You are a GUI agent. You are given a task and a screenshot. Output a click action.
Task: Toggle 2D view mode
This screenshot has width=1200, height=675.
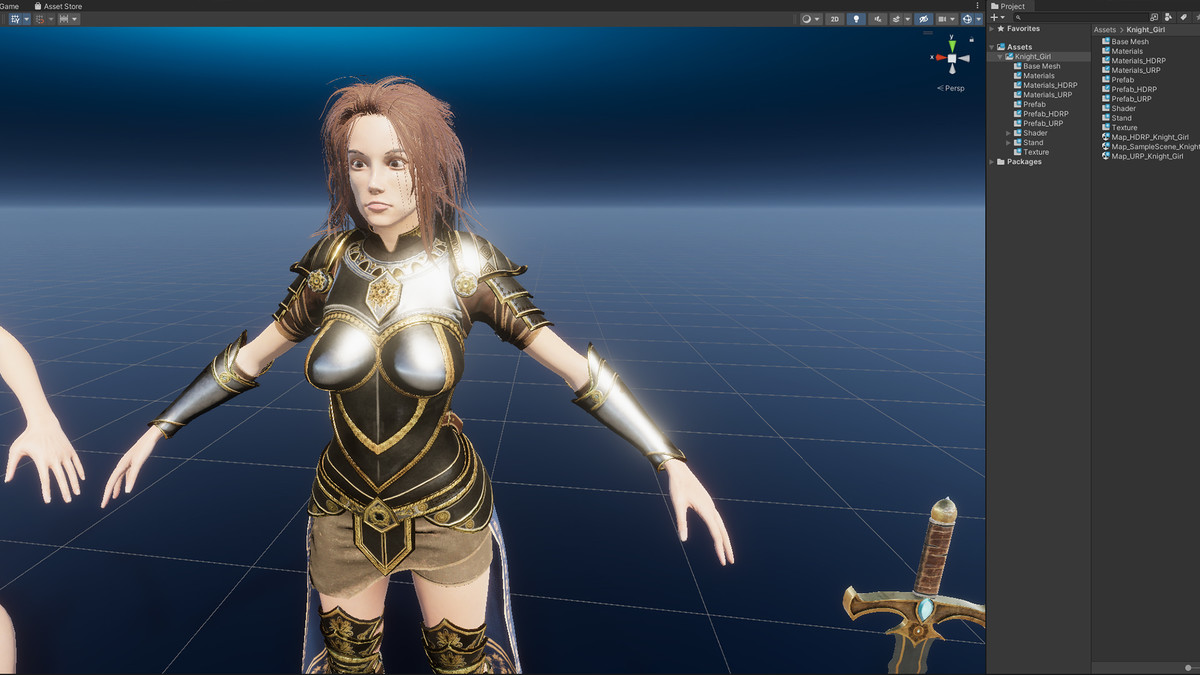point(835,19)
